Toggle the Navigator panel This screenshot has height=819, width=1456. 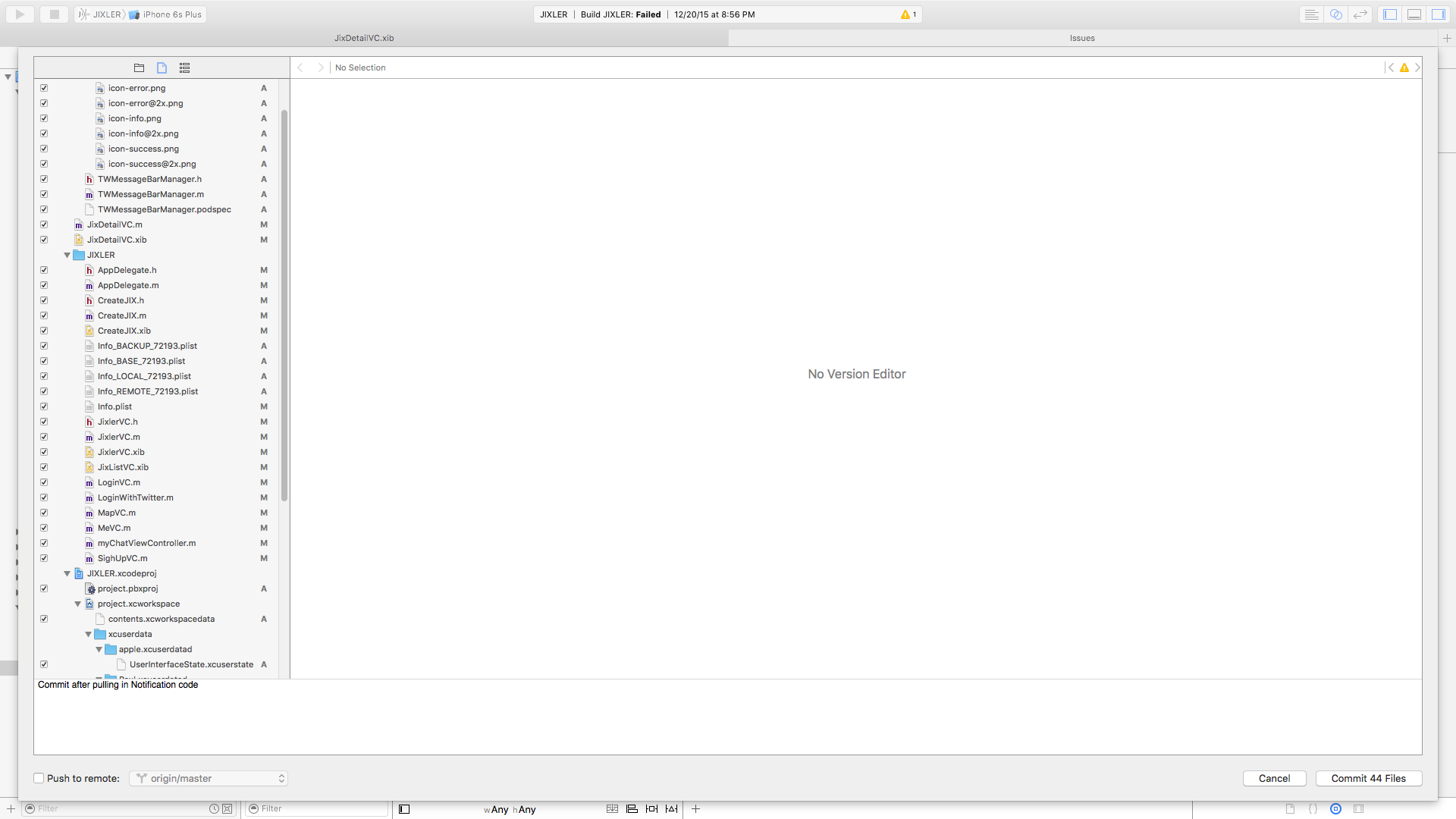(x=1390, y=14)
